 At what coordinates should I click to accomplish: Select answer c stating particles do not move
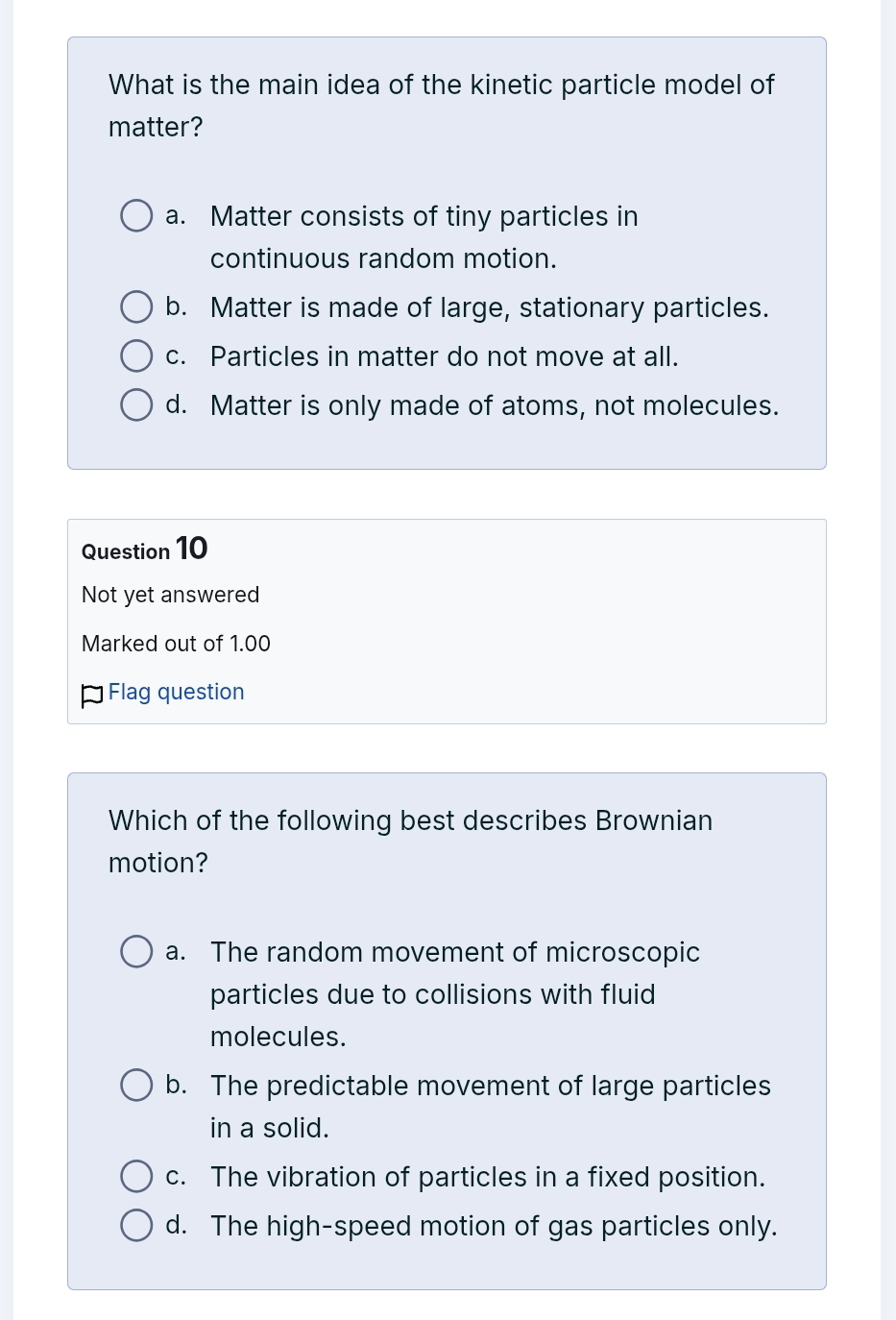[136, 355]
